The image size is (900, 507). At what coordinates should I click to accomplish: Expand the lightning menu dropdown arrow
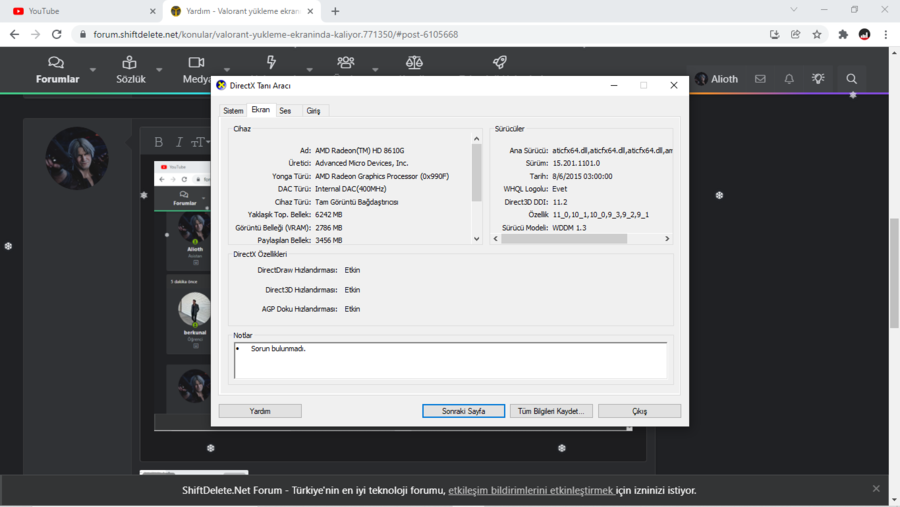coord(309,70)
